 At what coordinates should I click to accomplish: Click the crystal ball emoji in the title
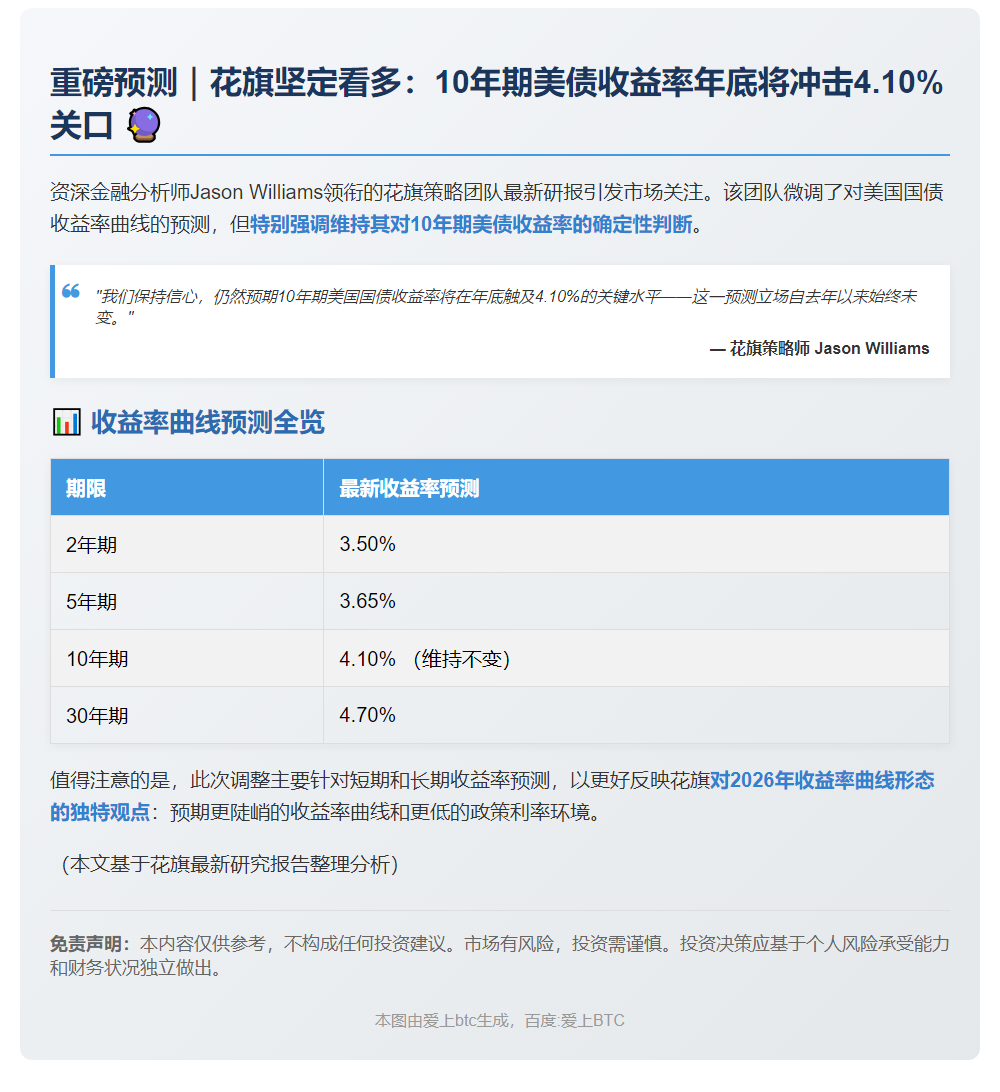pos(144,126)
